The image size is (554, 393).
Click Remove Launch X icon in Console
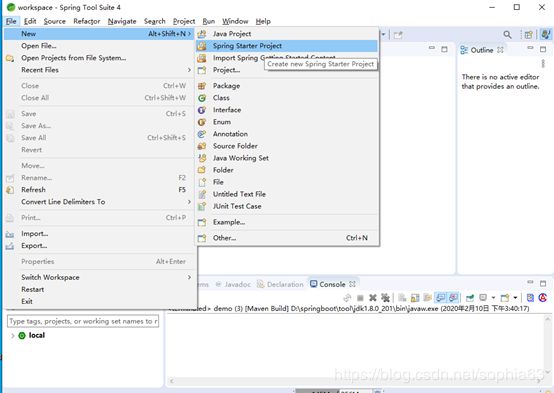click(x=372, y=298)
